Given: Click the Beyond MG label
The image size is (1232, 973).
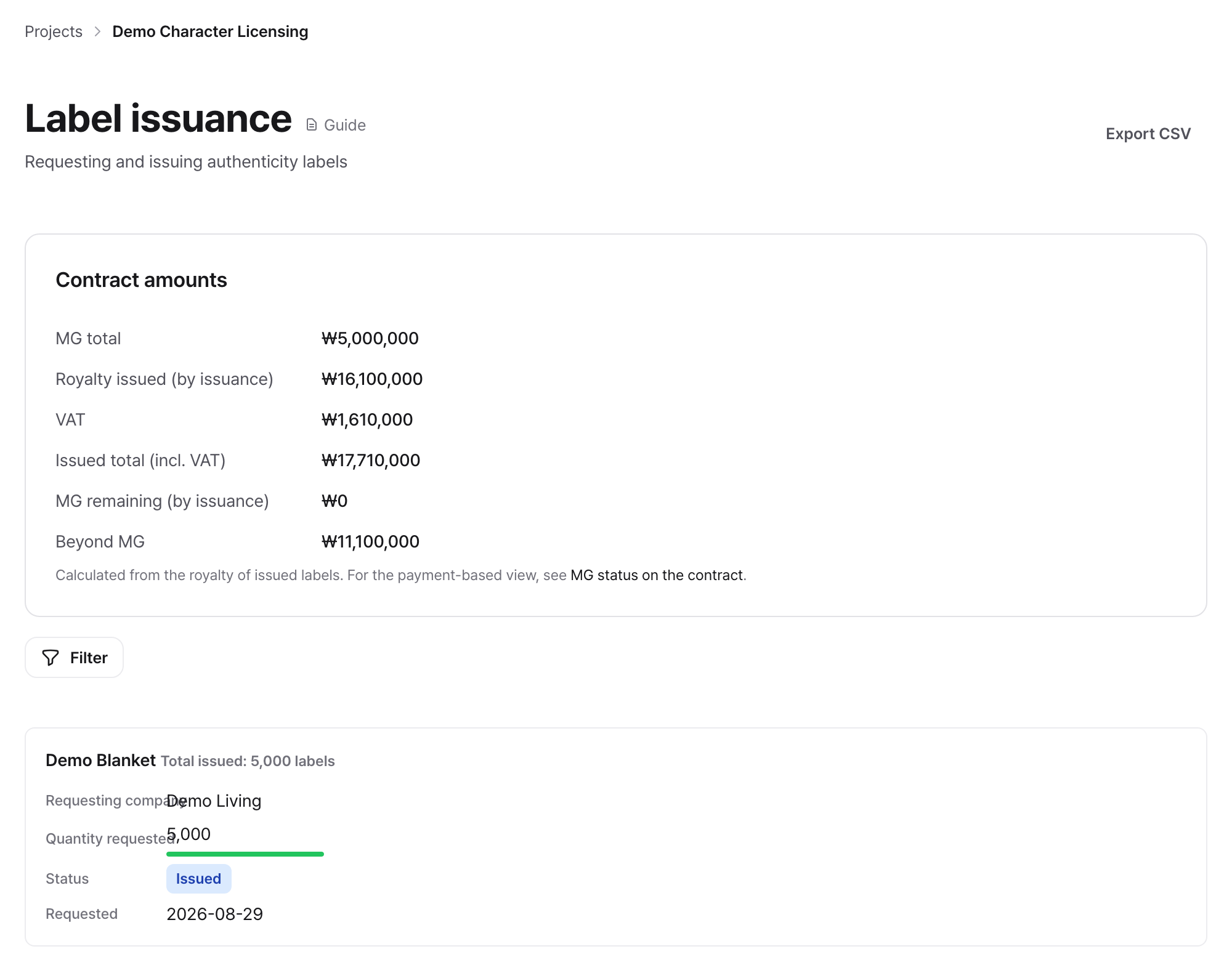Looking at the screenshot, I should click(100, 542).
